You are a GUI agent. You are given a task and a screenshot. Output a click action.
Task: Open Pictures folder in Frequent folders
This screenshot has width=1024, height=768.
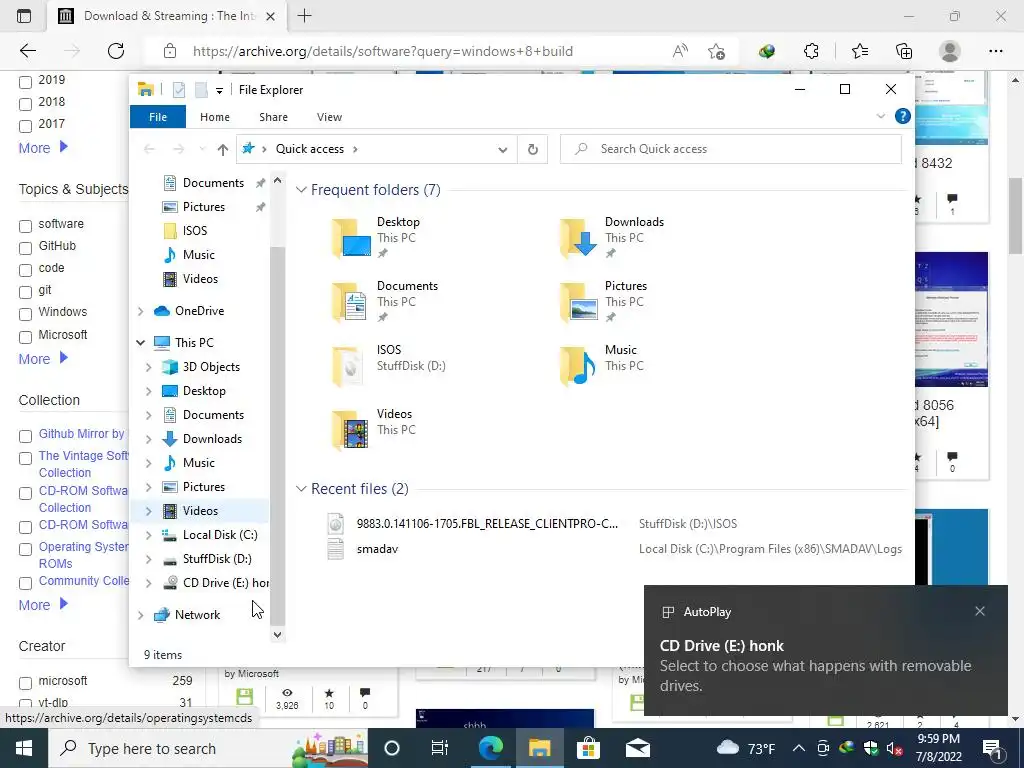click(603, 302)
